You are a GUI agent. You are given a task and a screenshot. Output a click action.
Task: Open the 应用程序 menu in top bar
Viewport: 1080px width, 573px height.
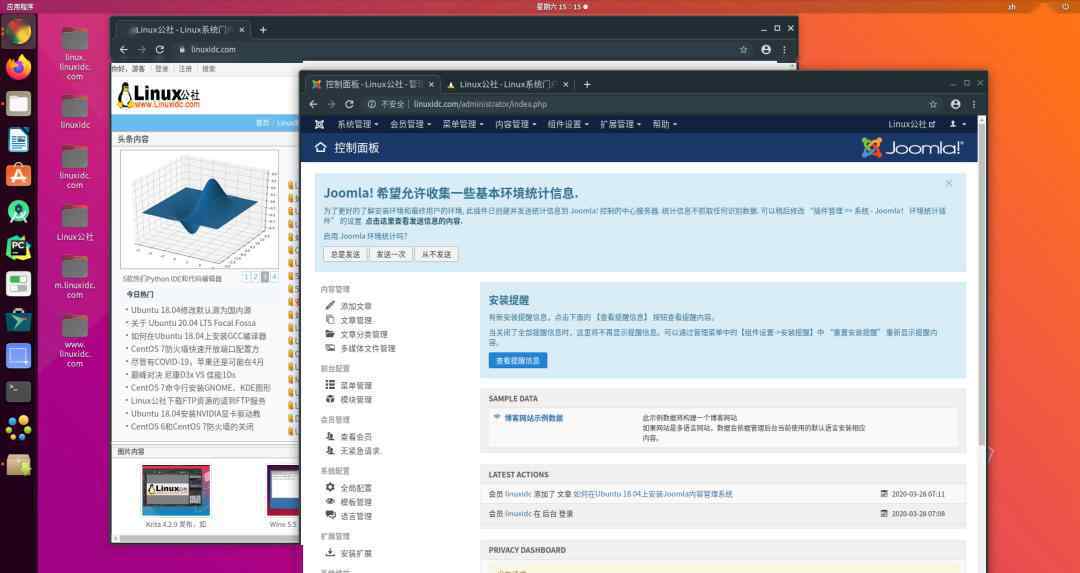click(x=20, y=6)
